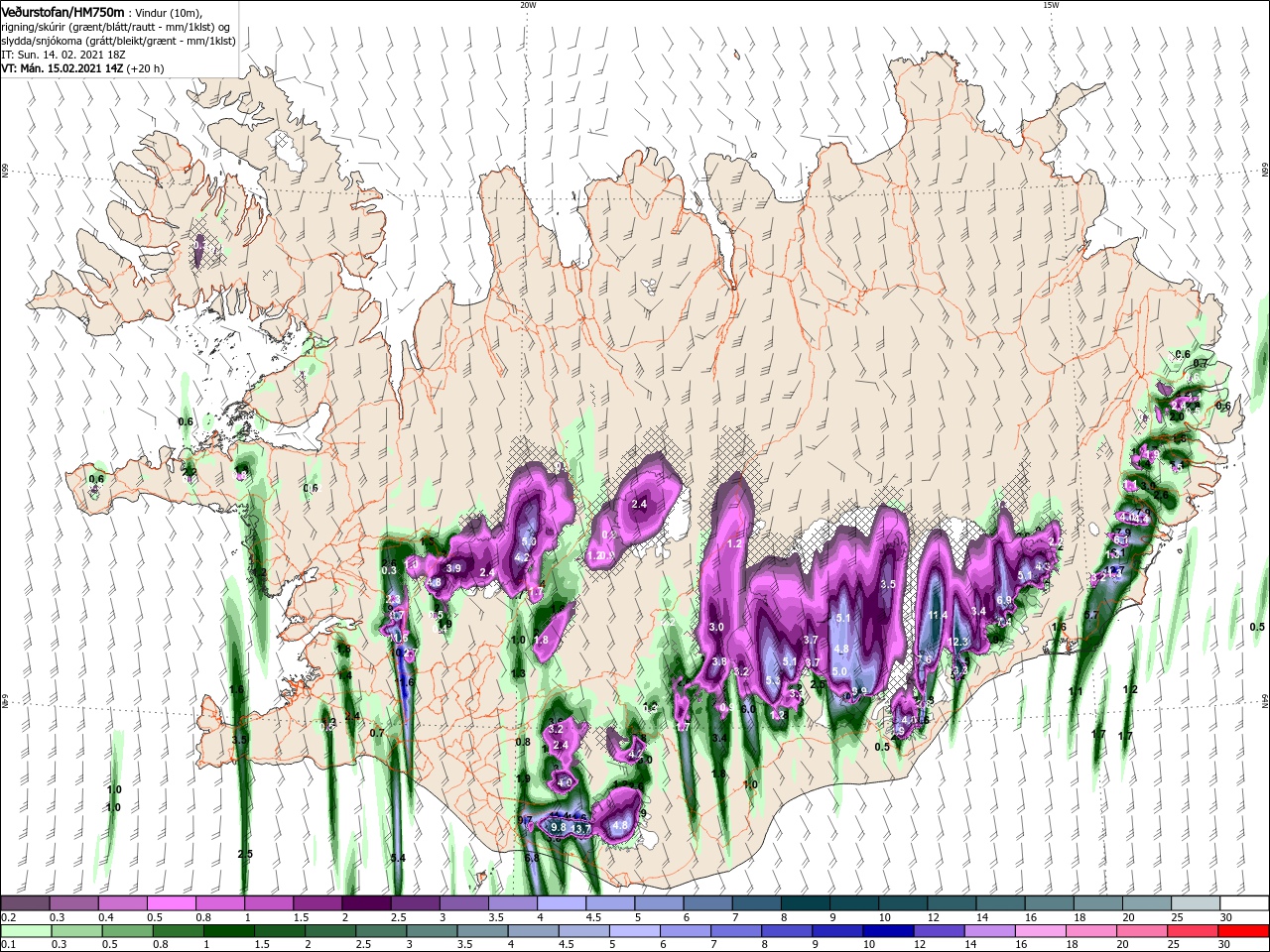Click the 6.9 precipitation value on the map
Image resolution: width=1270 pixels, height=952 pixels.
[x=1004, y=600]
